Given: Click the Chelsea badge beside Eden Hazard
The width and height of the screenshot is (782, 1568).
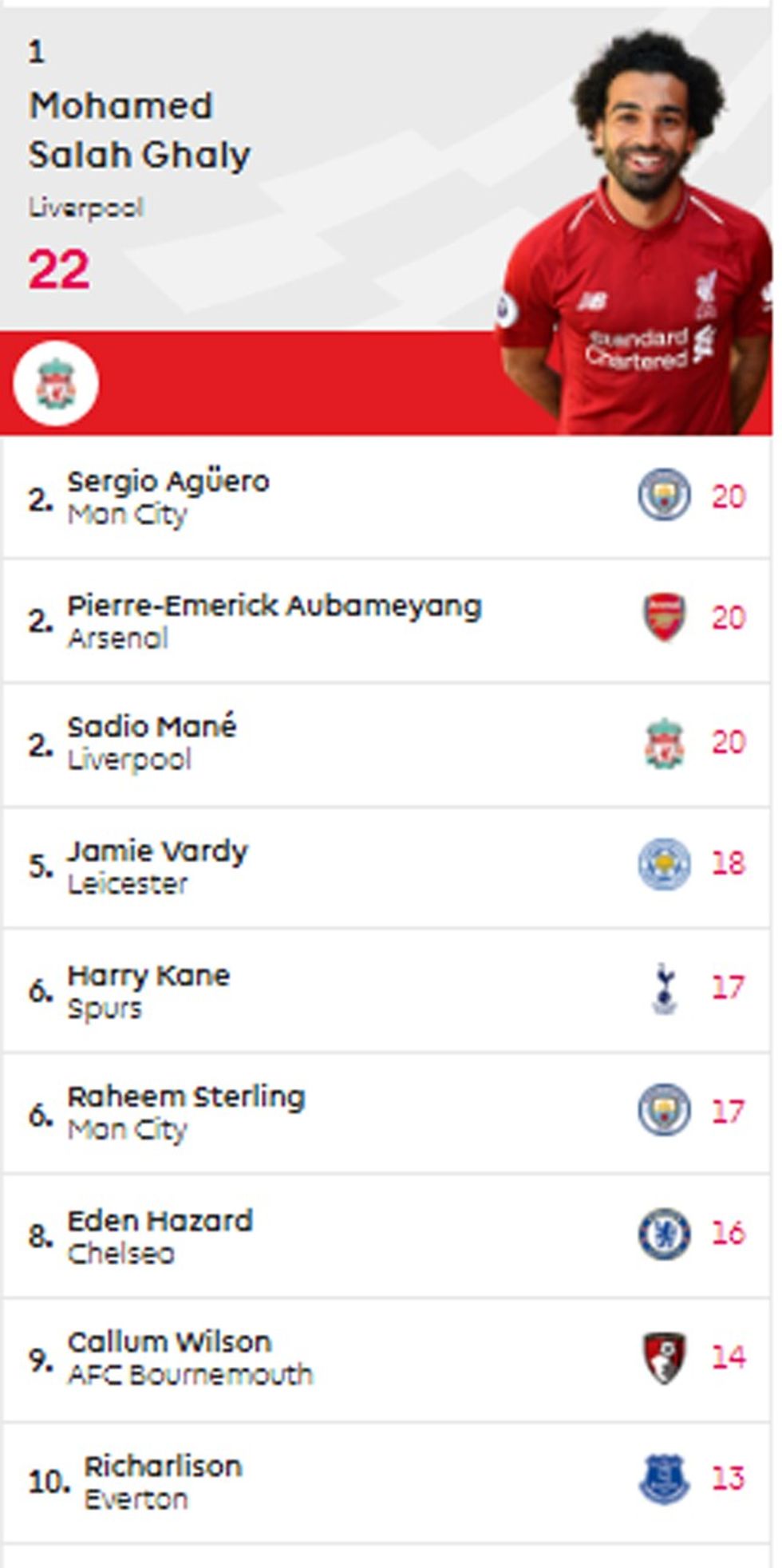Looking at the screenshot, I should point(664,1234).
